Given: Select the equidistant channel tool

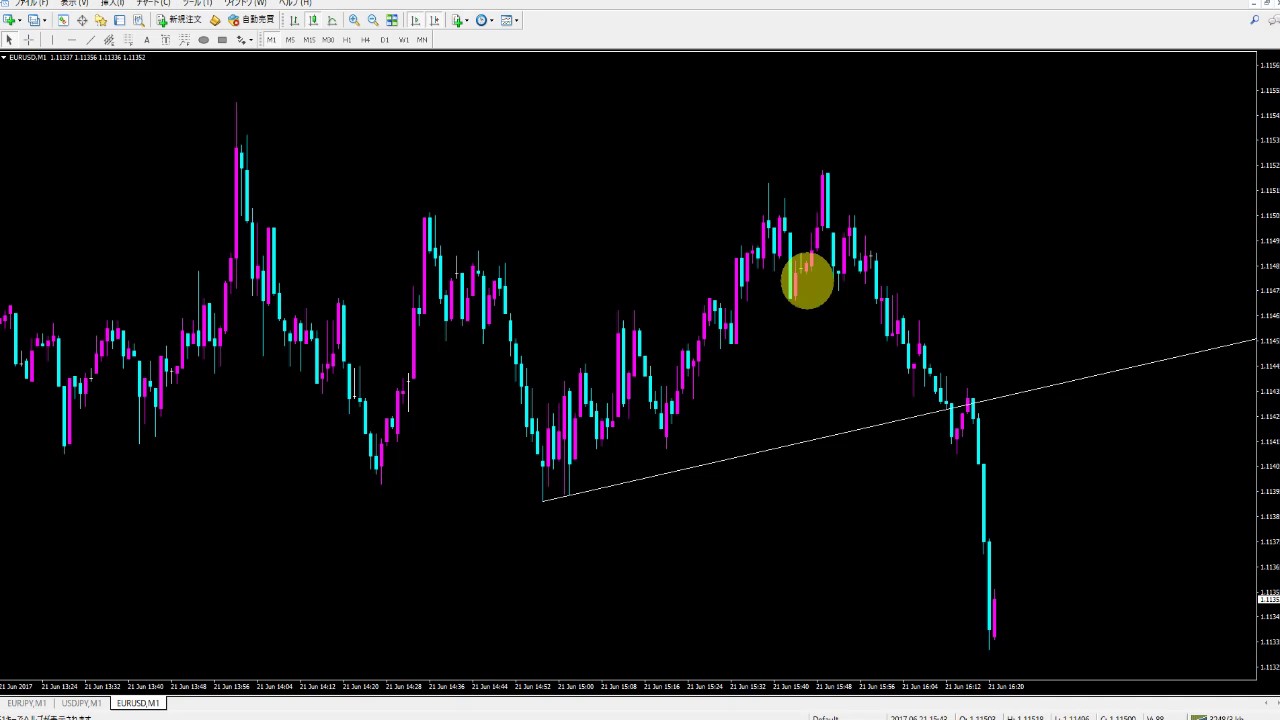Looking at the screenshot, I should click(x=109, y=40).
